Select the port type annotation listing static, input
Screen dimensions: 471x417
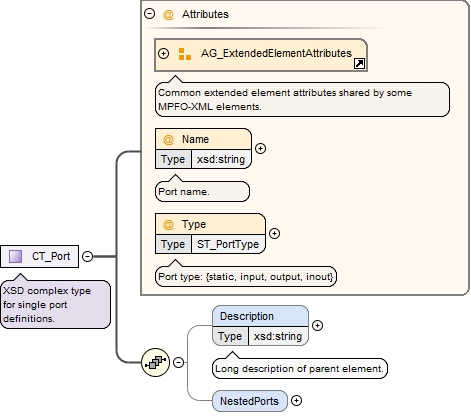click(x=246, y=277)
